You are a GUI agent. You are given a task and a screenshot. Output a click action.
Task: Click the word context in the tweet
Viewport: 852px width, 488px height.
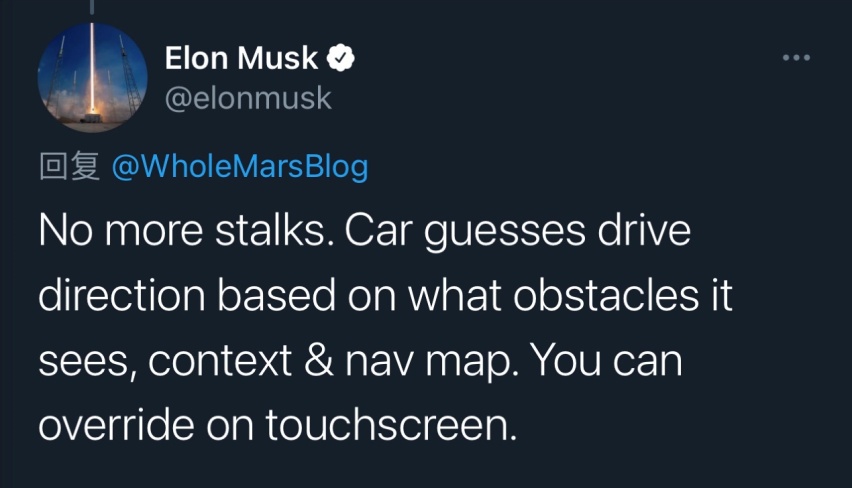pyautogui.click(x=220, y=361)
